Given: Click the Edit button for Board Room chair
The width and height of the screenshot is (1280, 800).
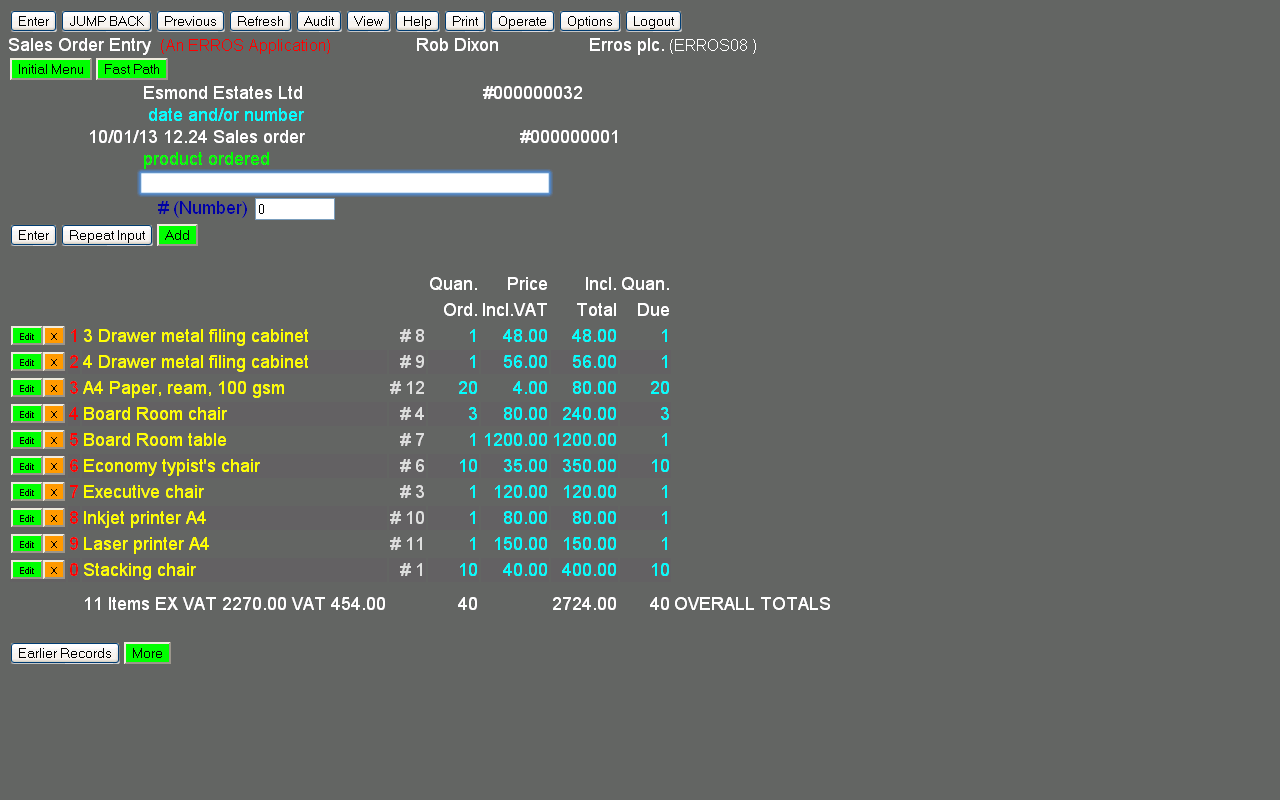Looking at the screenshot, I should coord(27,414).
